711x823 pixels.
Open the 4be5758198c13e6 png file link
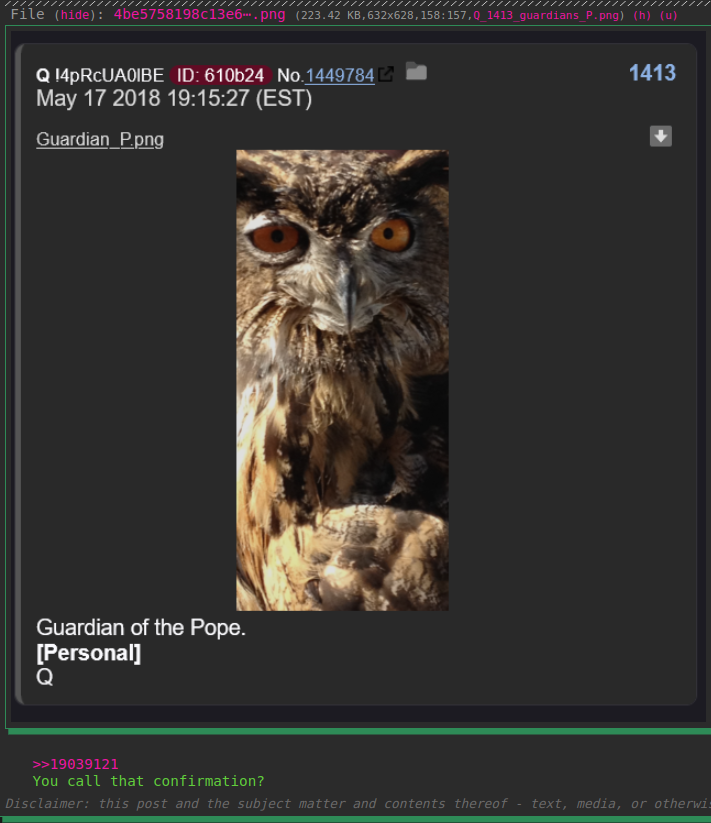pyautogui.click(x=199, y=14)
